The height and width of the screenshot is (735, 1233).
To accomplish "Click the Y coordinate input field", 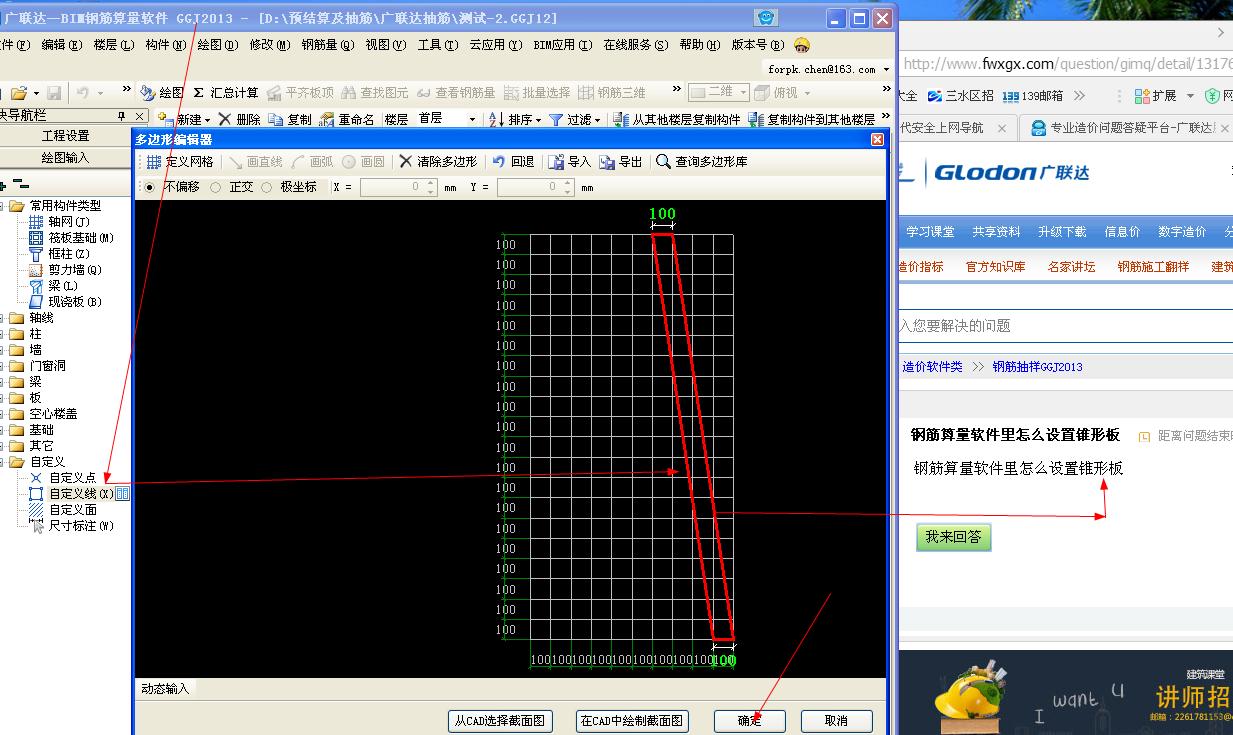I will 535,187.
